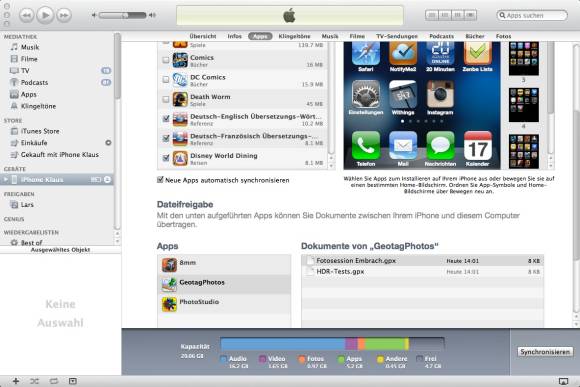
Task: Click the Synchronisieren button
Action: [545, 352]
